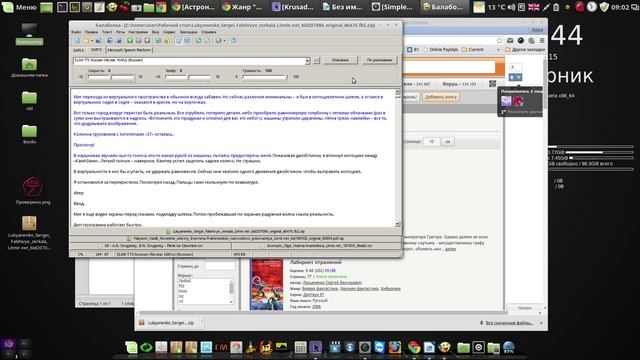Select the pdf.zip document tab in Balabolka
Screen dimensions: 640x360
(x=236, y=238)
